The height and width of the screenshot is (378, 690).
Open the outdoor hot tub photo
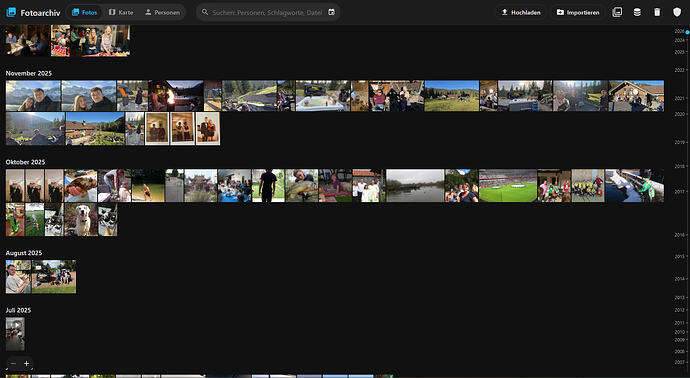(323, 95)
